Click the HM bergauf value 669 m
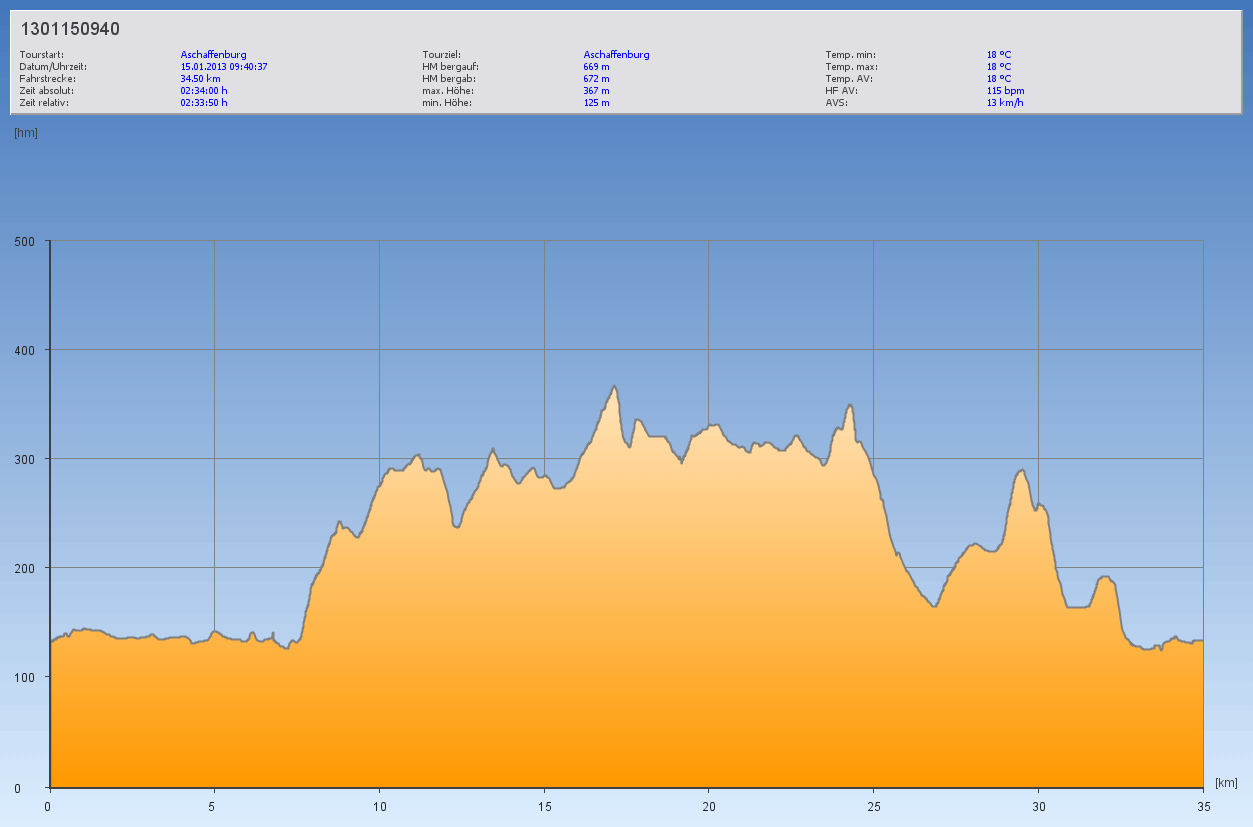The height and width of the screenshot is (827, 1253). pos(596,67)
